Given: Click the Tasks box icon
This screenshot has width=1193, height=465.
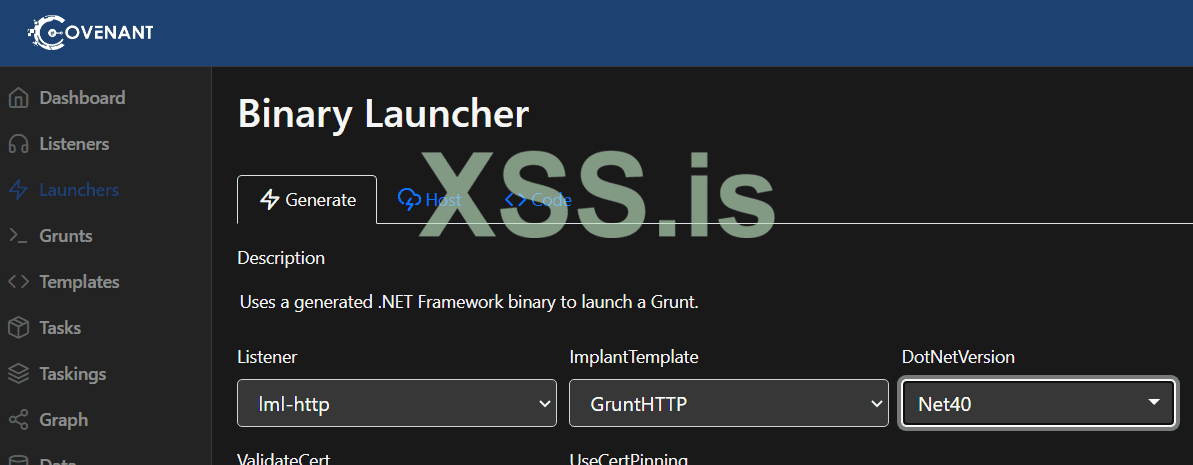Looking at the screenshot, I should pyautogui.click(x=18, y=328).
